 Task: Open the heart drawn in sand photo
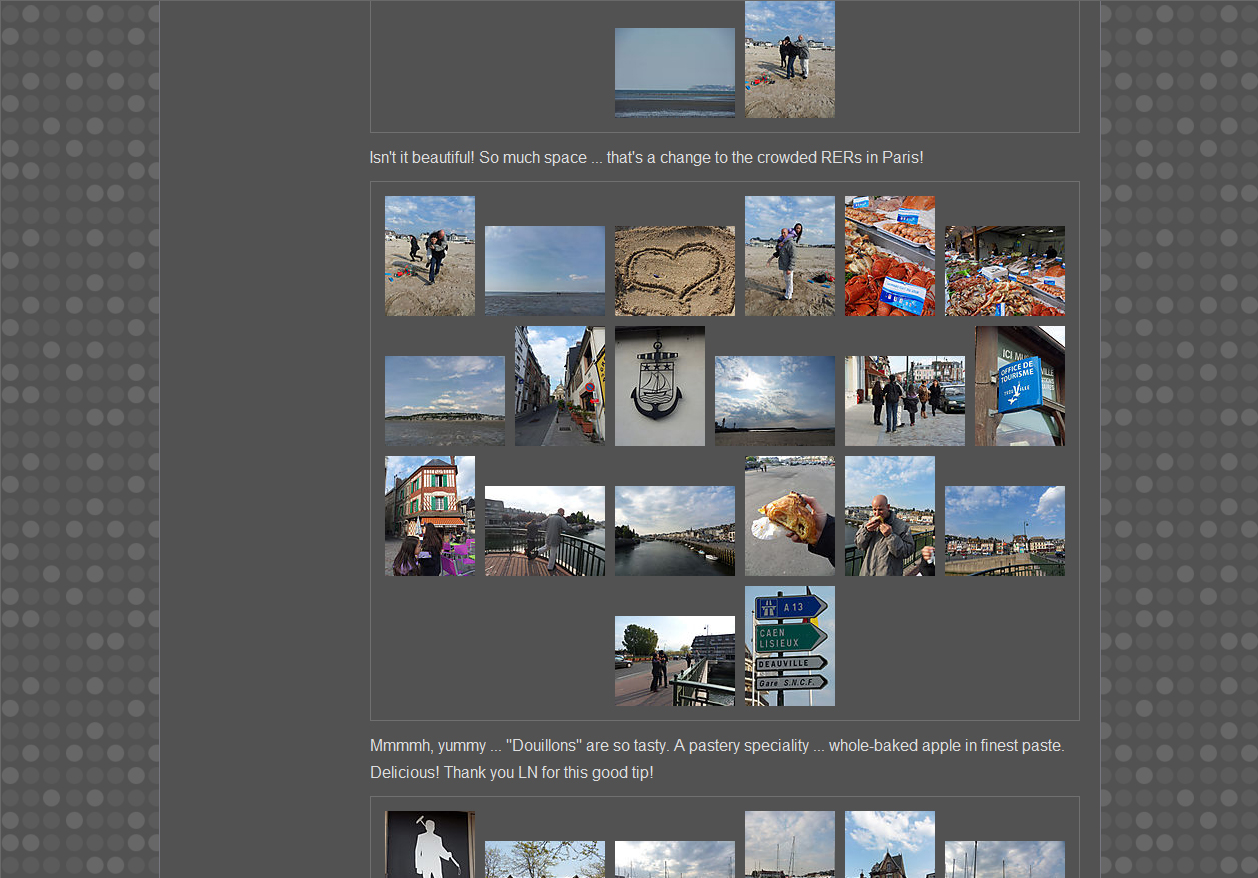coord(674,270)
